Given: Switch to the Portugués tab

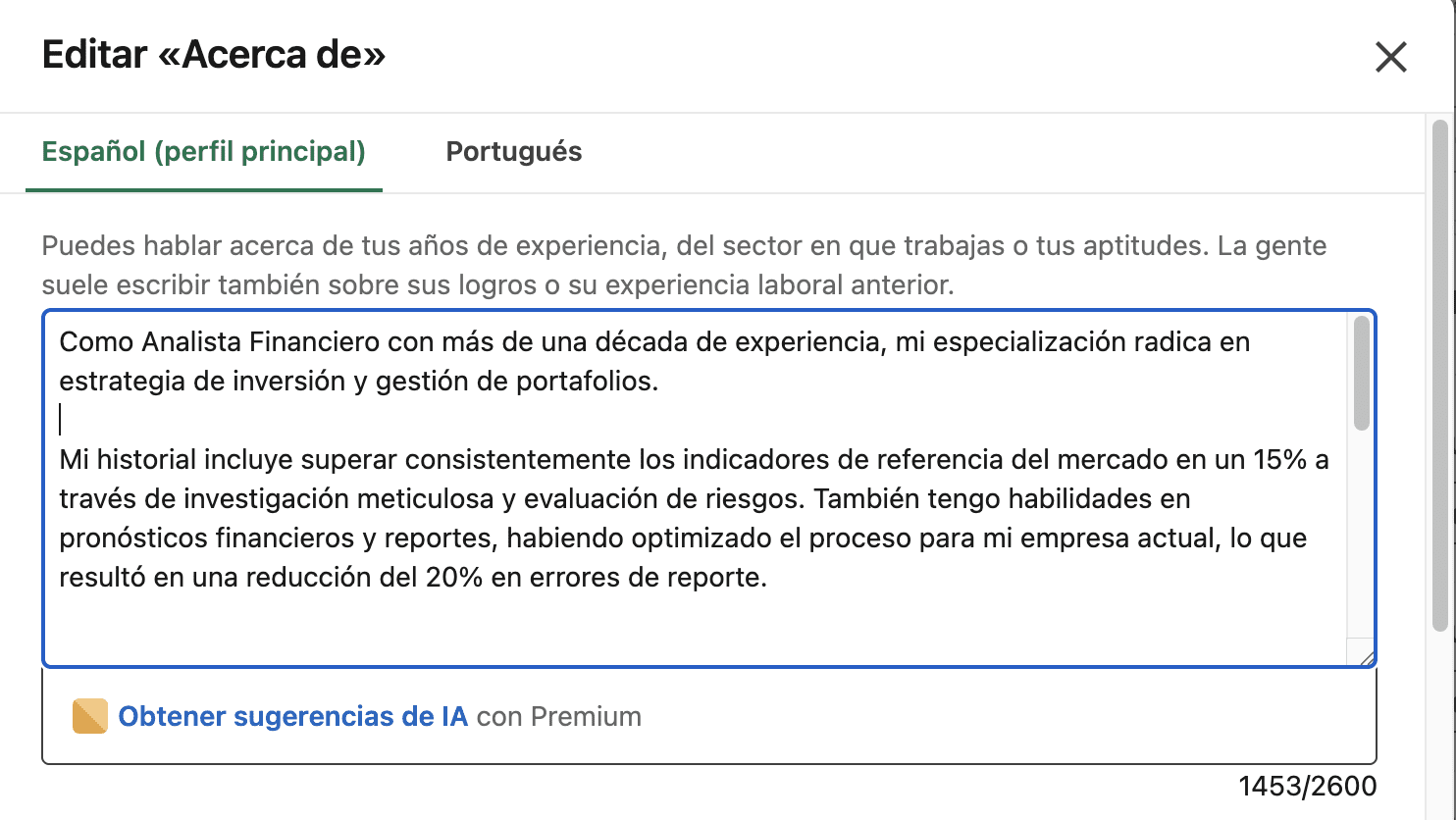Looking at the screenshot, I should pos(513,152).
